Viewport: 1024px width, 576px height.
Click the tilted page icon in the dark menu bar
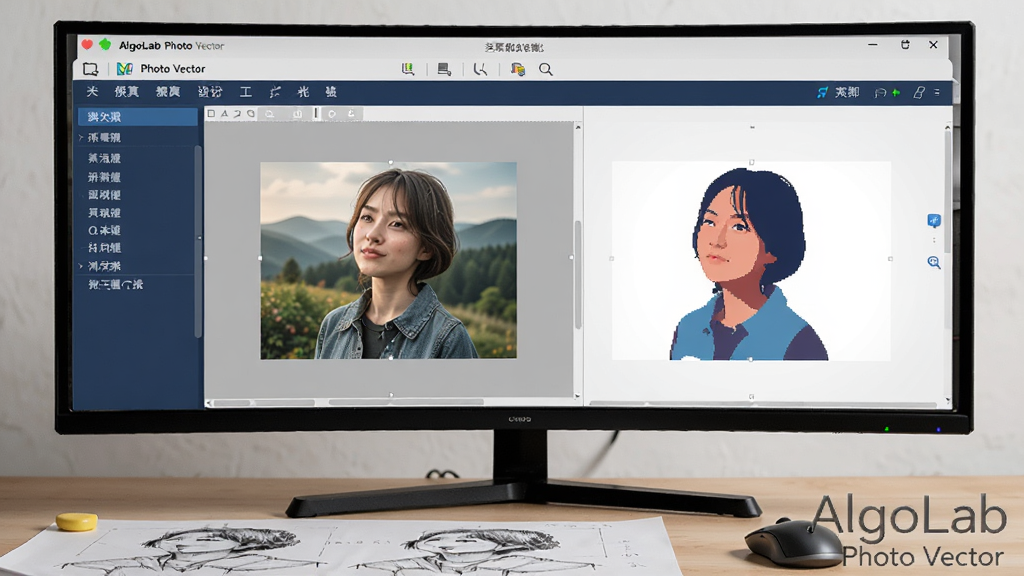tap(919, 93)
